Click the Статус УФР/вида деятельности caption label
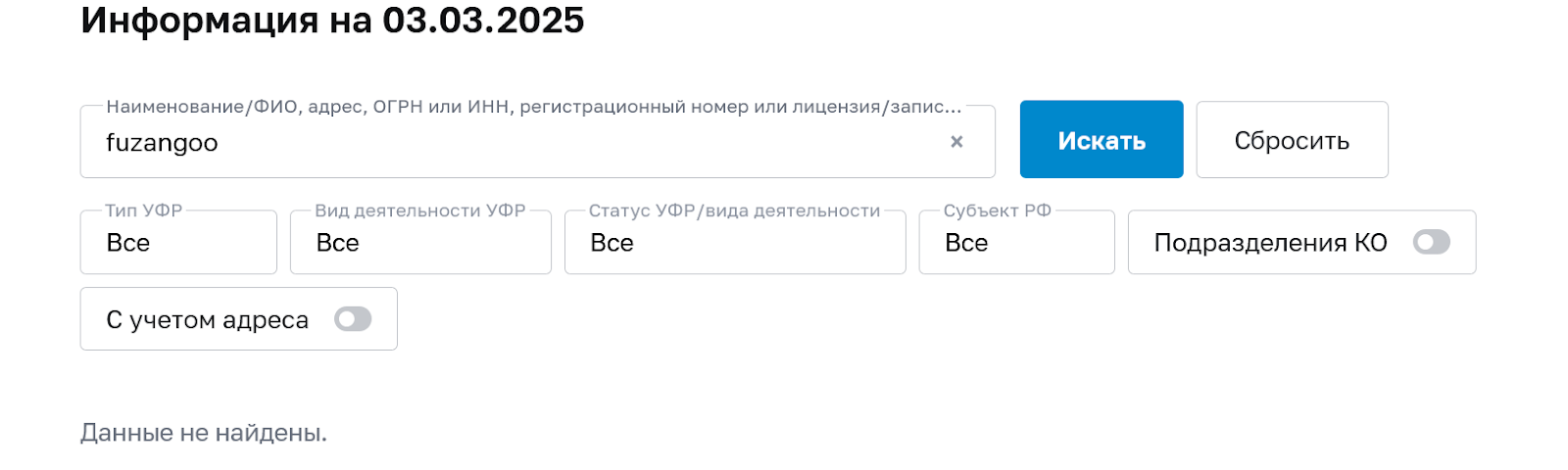Image resolution: width=1568 pixels, height=470 pixels. pos(734,211)
